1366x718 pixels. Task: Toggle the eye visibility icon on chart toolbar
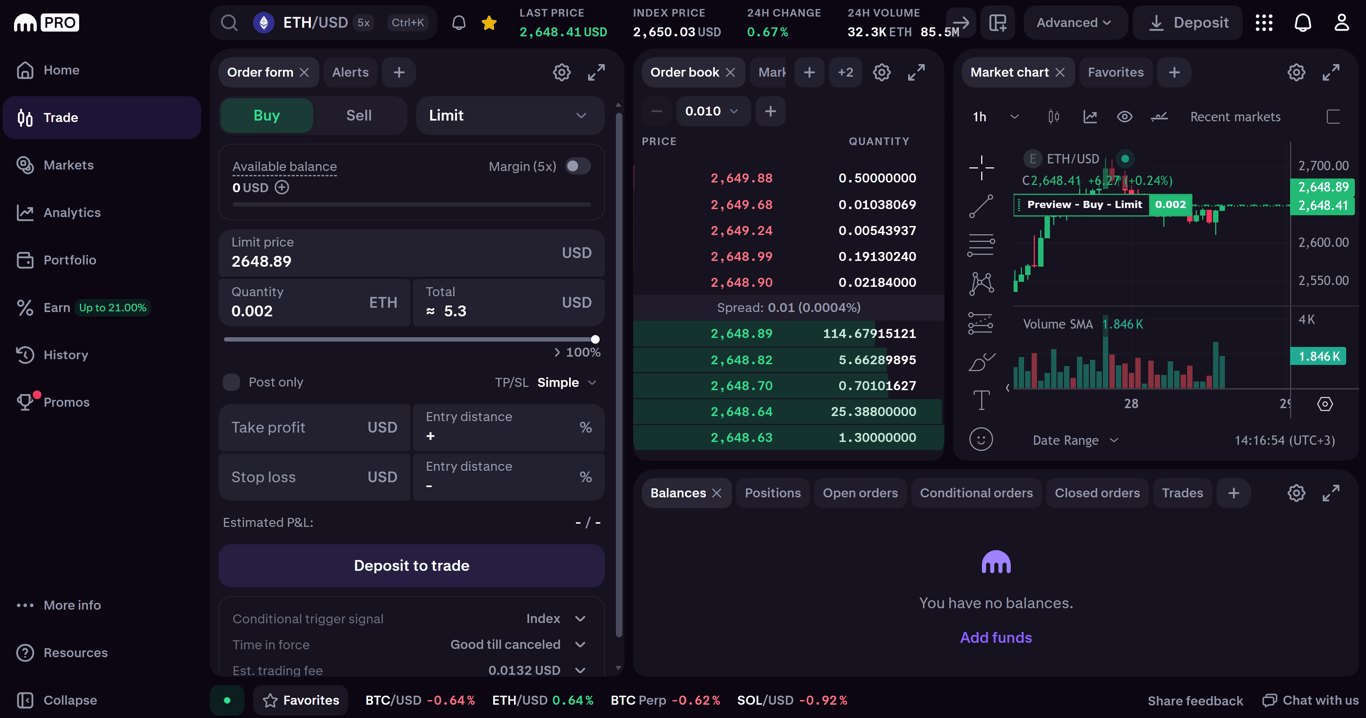(1125, 117)
